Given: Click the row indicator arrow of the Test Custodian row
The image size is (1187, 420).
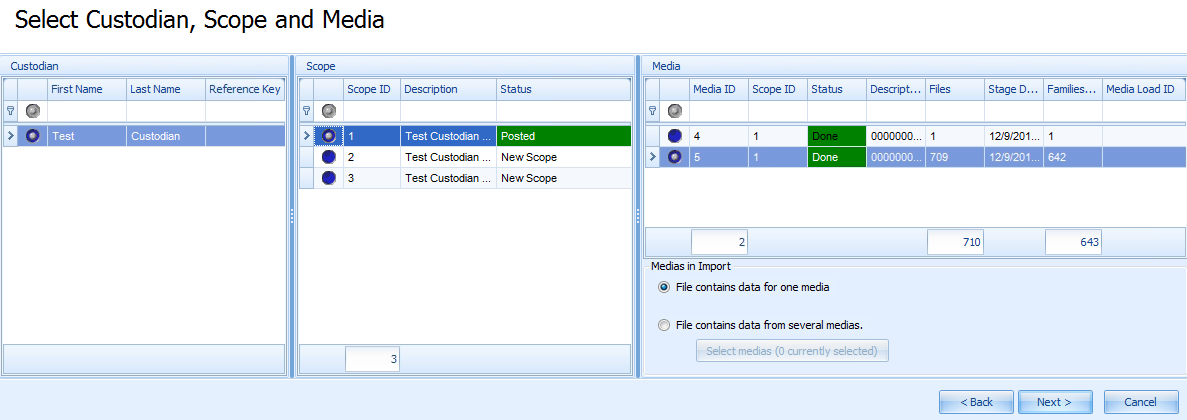Looking at the screenshot, I should click(10, 136).
